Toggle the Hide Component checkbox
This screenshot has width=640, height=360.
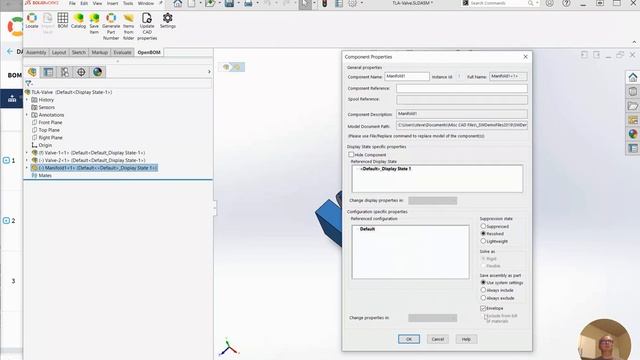(x=351, y=155)
